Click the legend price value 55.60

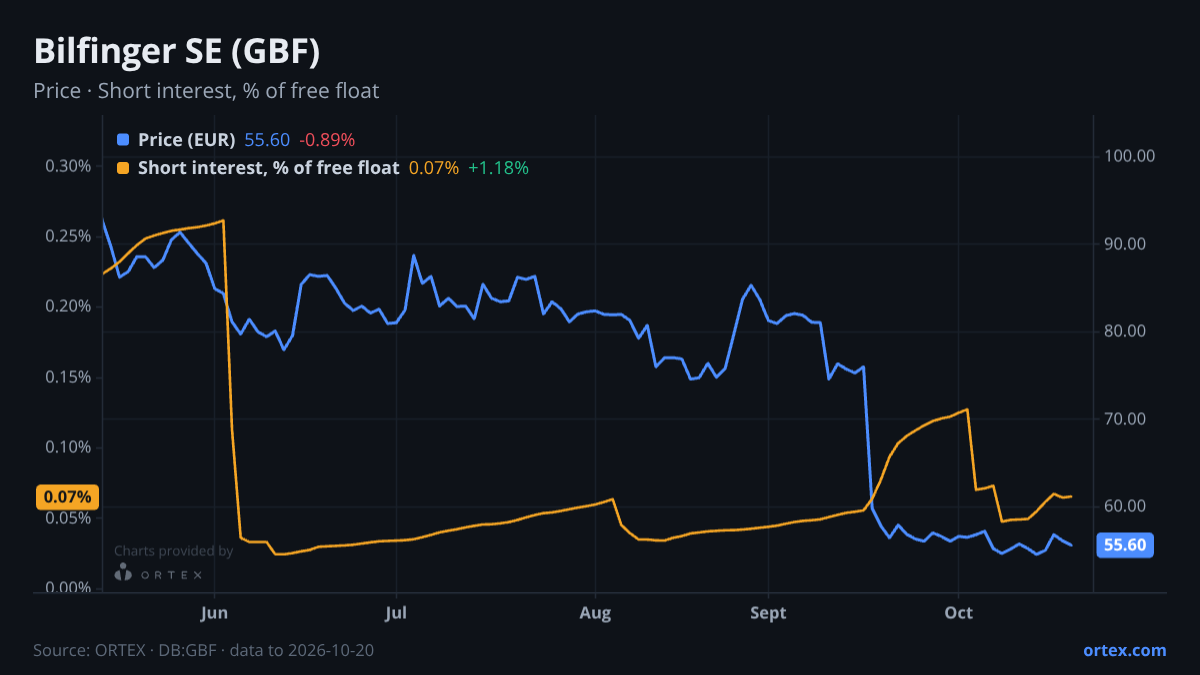(267, 140)
